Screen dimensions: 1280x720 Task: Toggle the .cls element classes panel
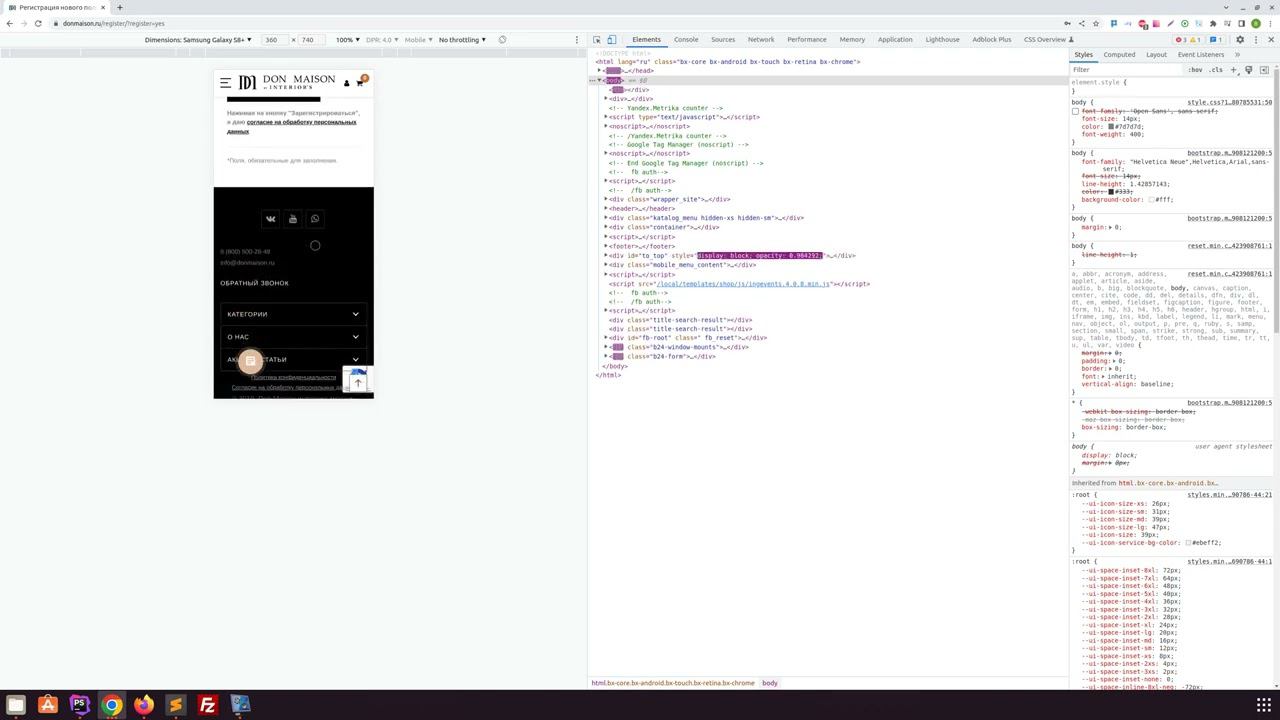pos(1216,70)
